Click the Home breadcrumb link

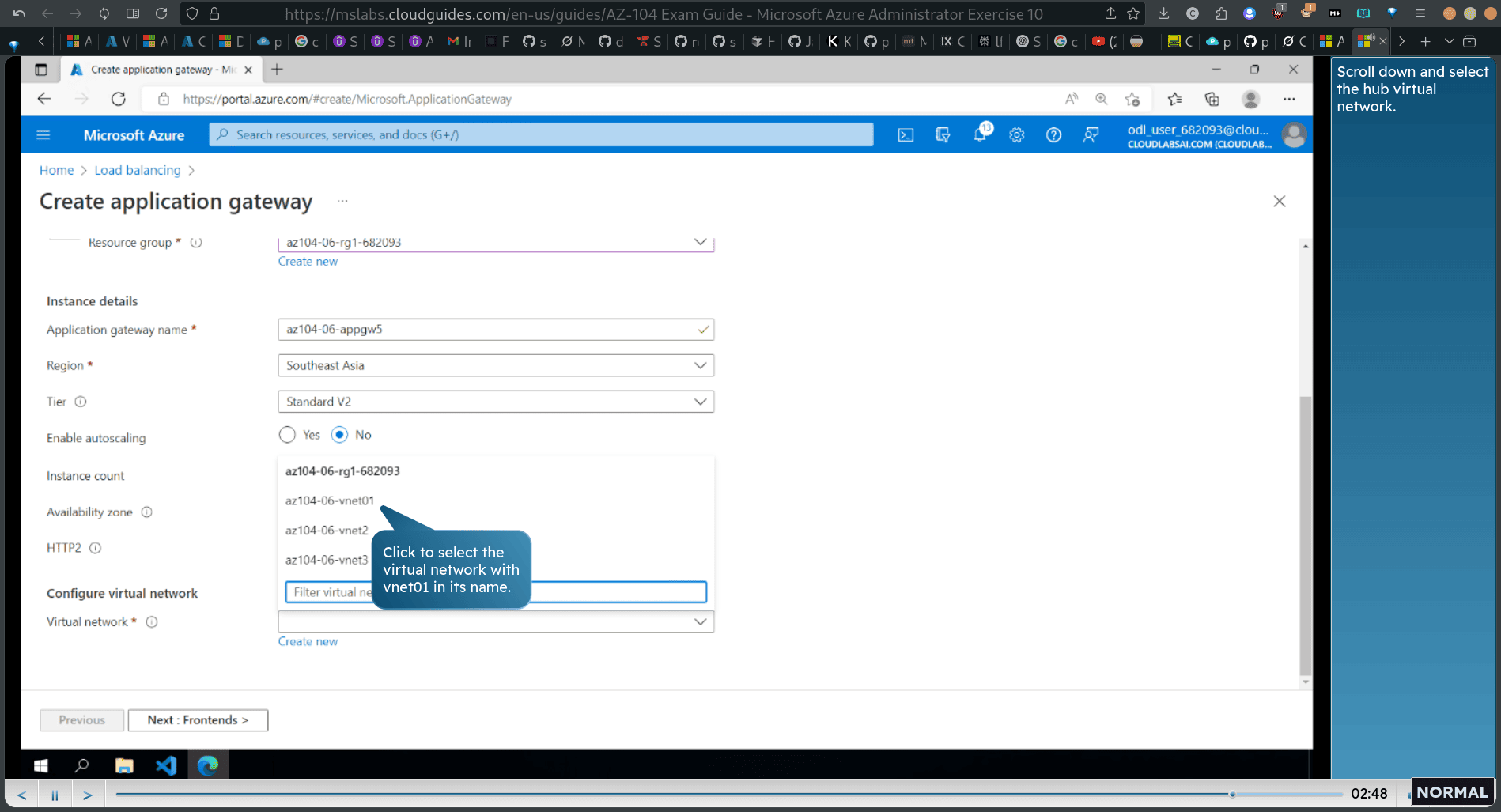56,170
